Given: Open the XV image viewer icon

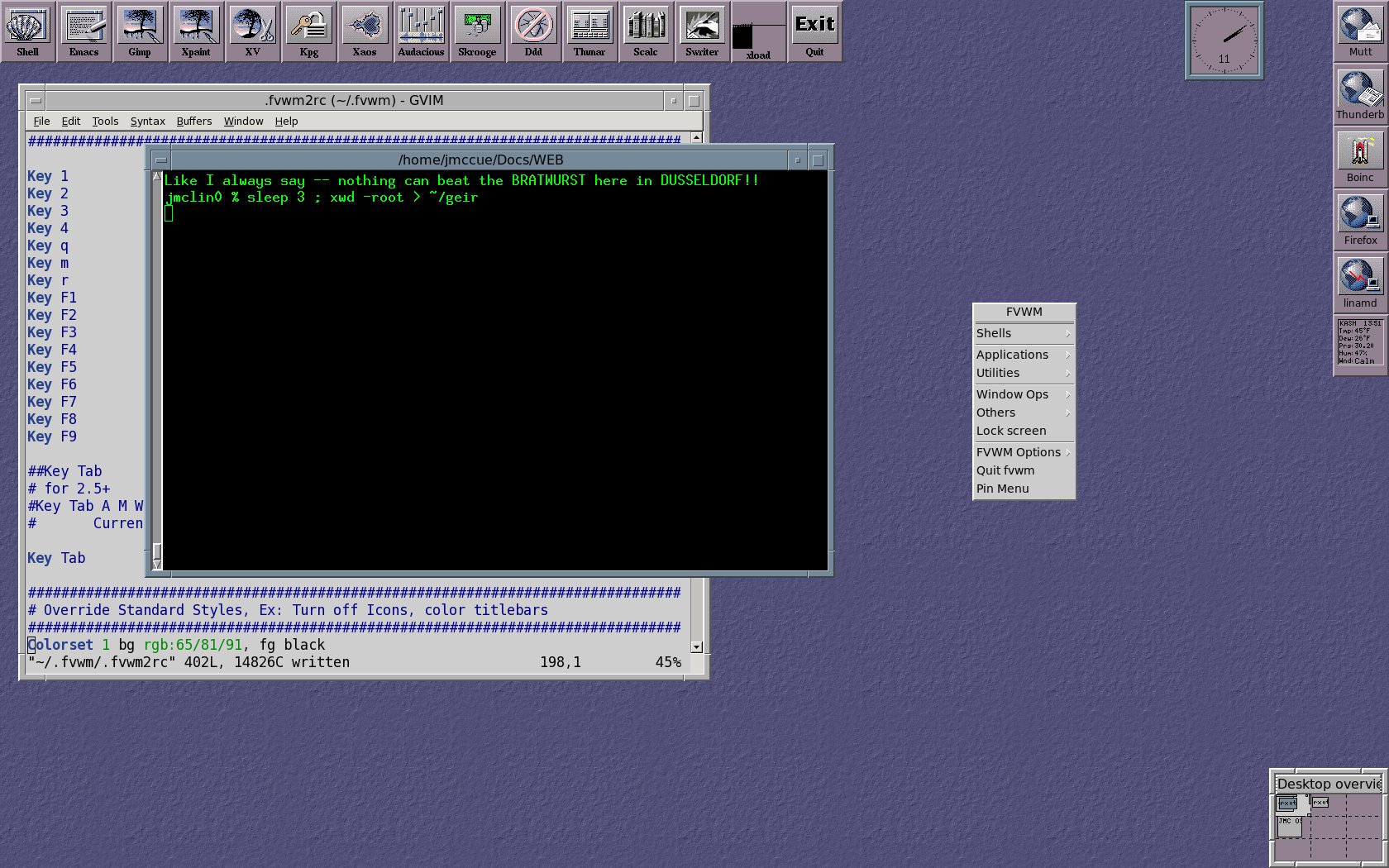Looking at the screenshot, I should pos(253,31).
